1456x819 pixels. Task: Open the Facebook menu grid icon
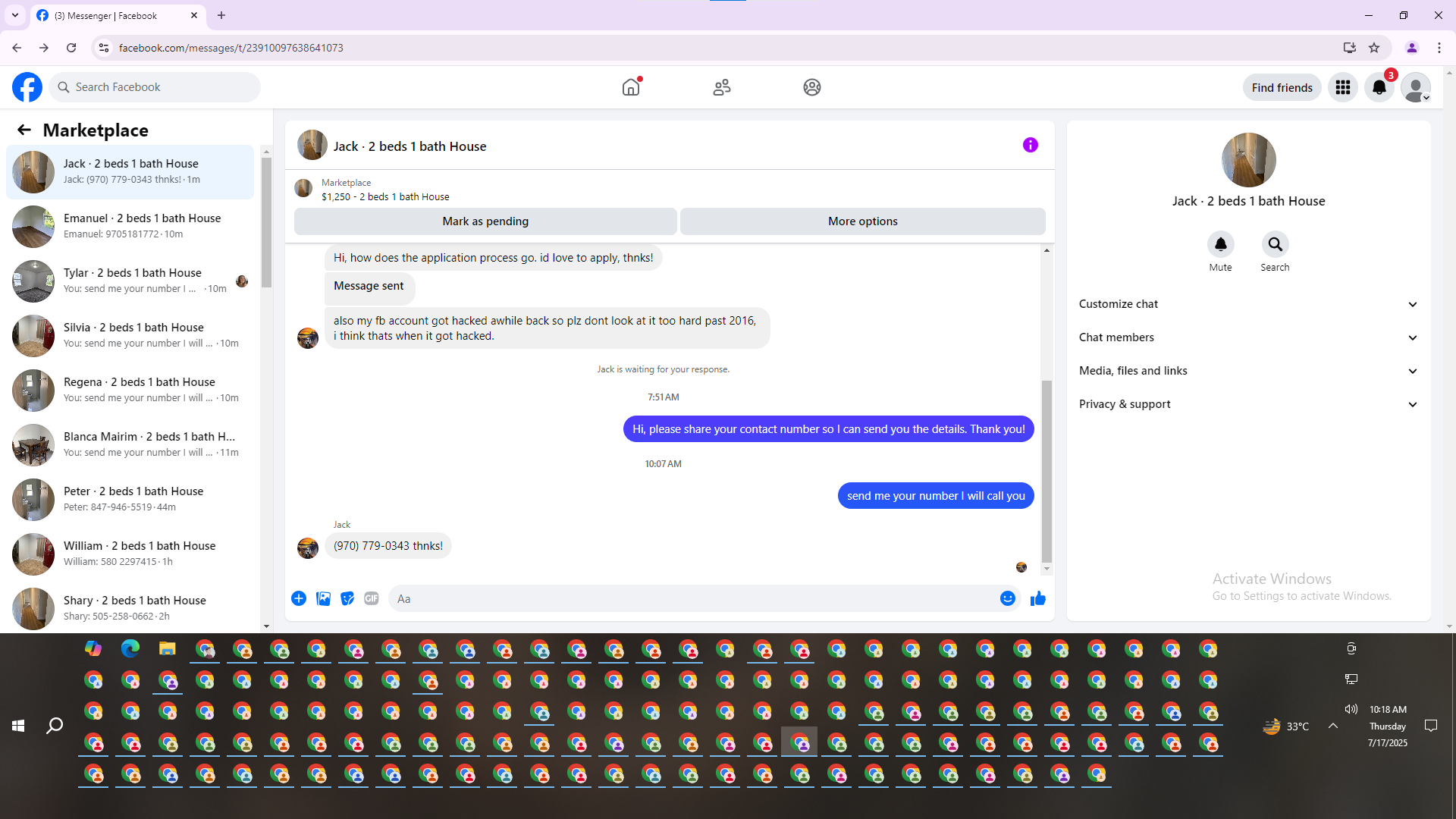pyautogui.click(x=1343, y=87)
